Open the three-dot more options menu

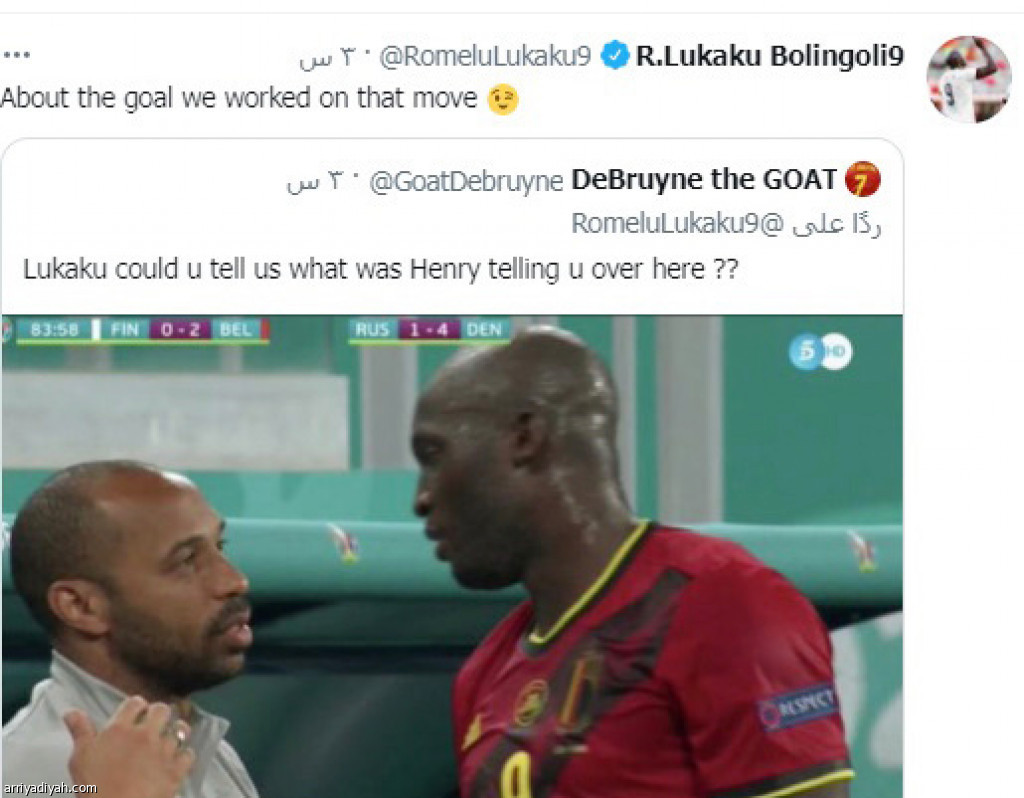pyautogui.click(x=16, y=55)
